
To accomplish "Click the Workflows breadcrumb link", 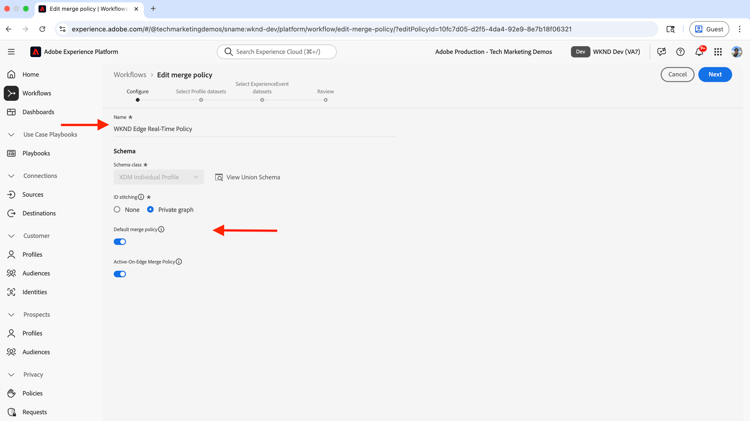I will (x=130, y=75).
